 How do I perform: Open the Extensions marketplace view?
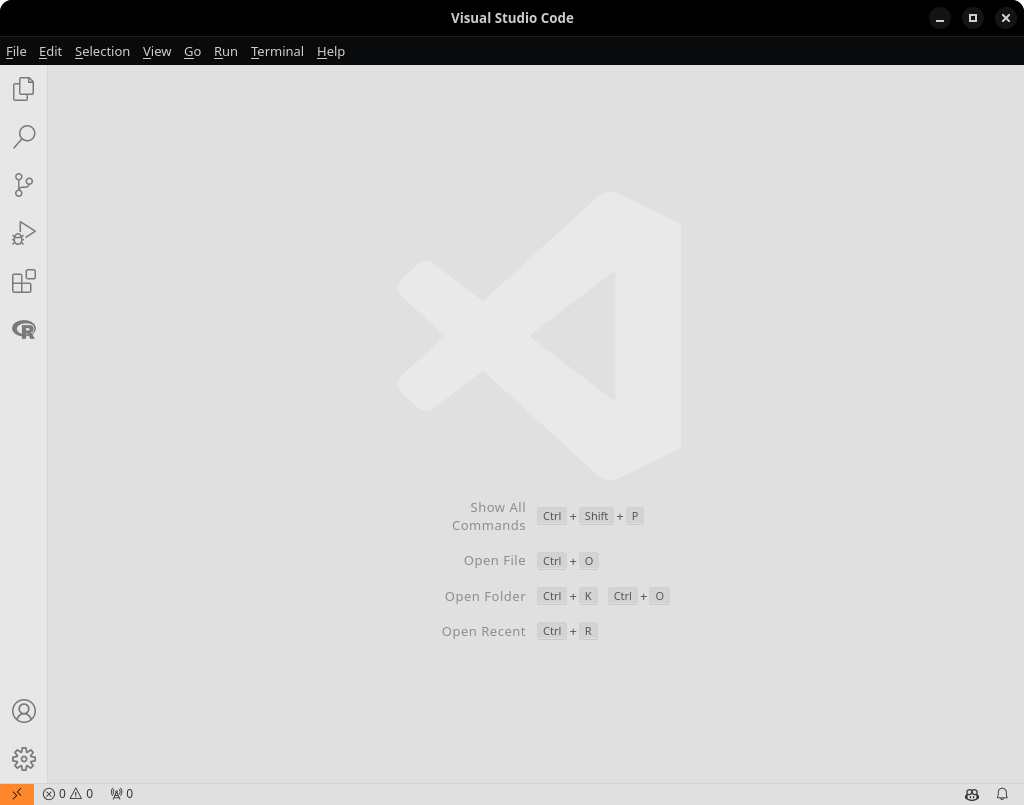tap(24, 281)
